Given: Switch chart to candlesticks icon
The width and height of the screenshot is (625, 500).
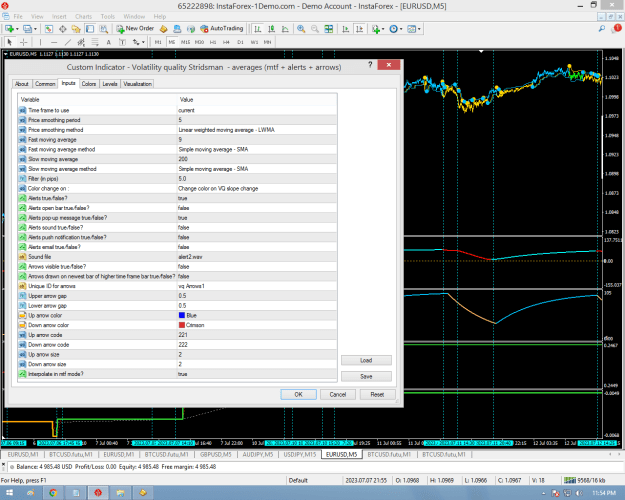Looking at the screenshot, I should [x=271, y=29].
